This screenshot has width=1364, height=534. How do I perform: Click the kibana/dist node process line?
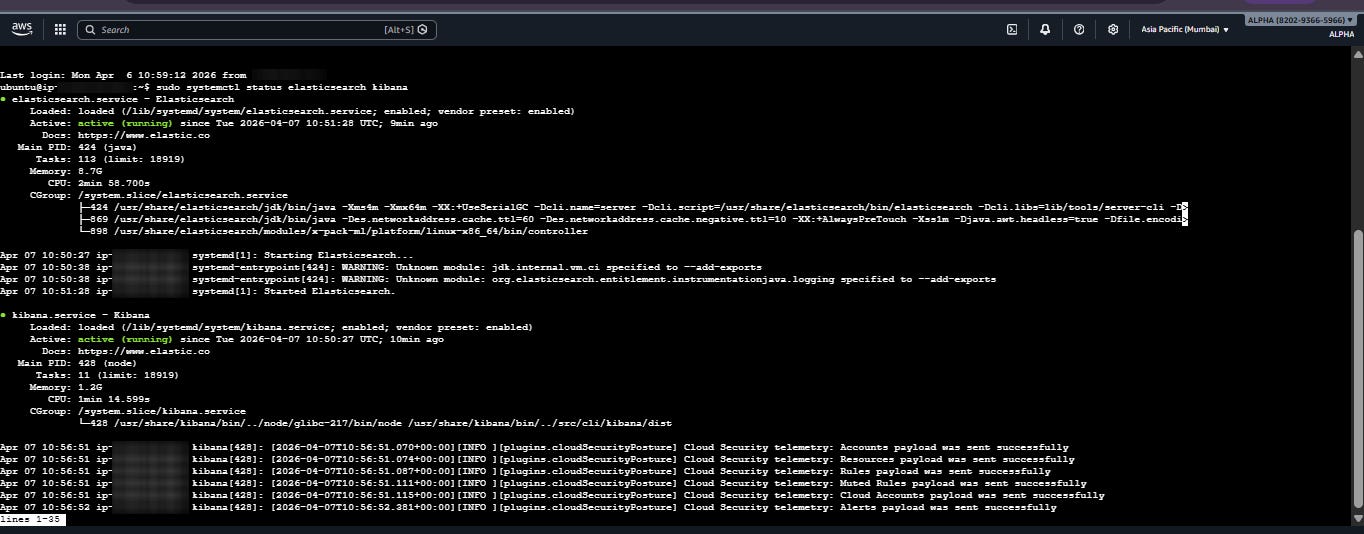pos(375,423)
